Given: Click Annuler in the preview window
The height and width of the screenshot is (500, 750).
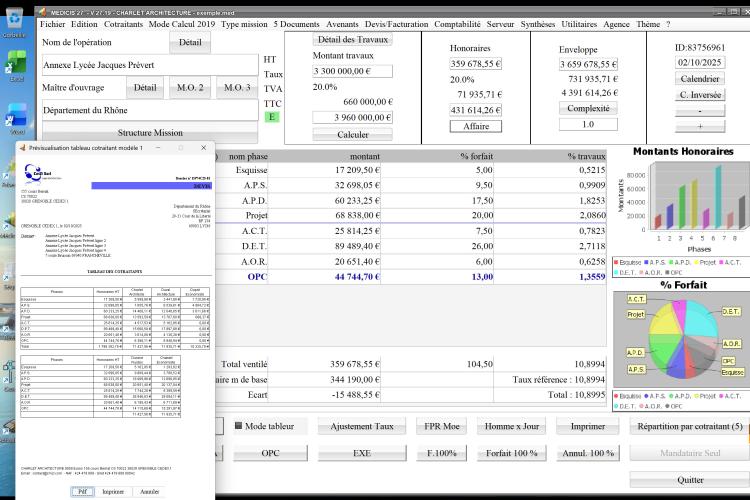Looking at the screenshot, I should (x=149, y=491).
